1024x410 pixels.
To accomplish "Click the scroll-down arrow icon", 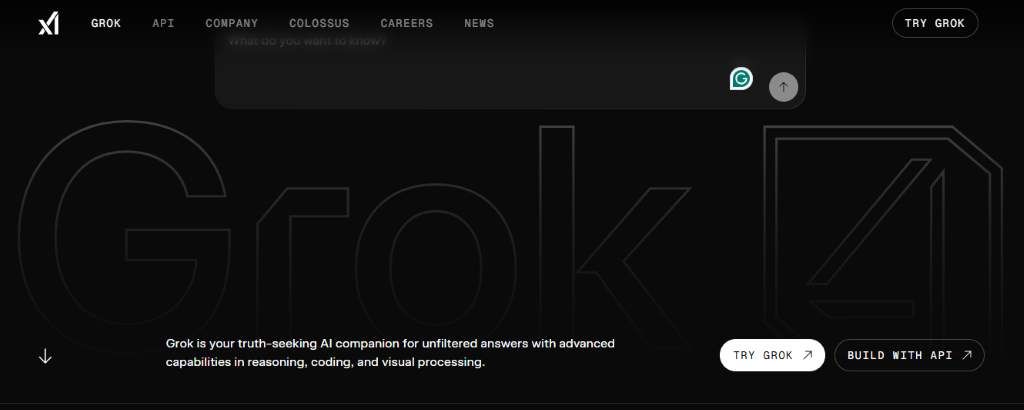I will [x=45, y=356].
